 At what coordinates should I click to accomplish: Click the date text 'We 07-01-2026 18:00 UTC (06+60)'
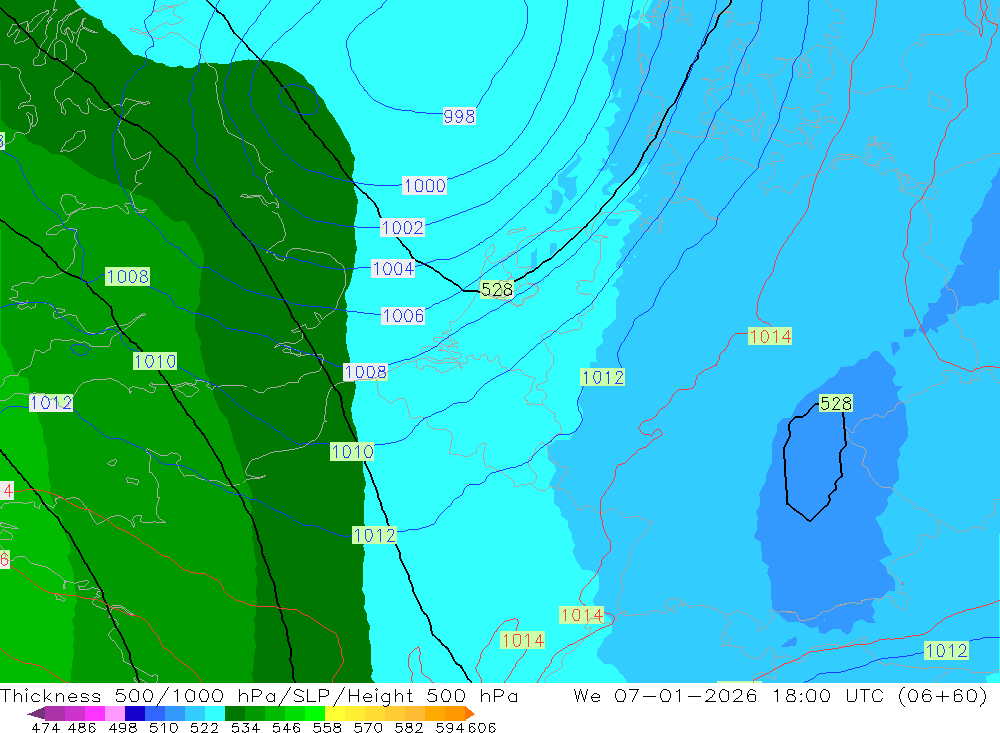pyautogui.click(x=781, y=695)
